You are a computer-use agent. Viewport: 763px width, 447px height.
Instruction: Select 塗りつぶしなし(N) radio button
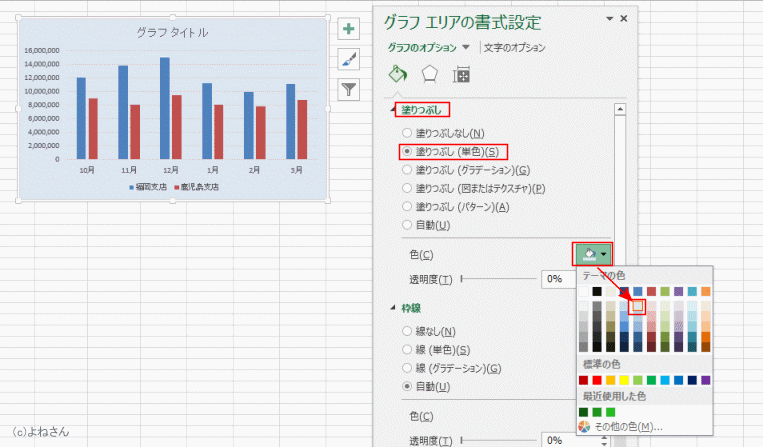[407, 133]
